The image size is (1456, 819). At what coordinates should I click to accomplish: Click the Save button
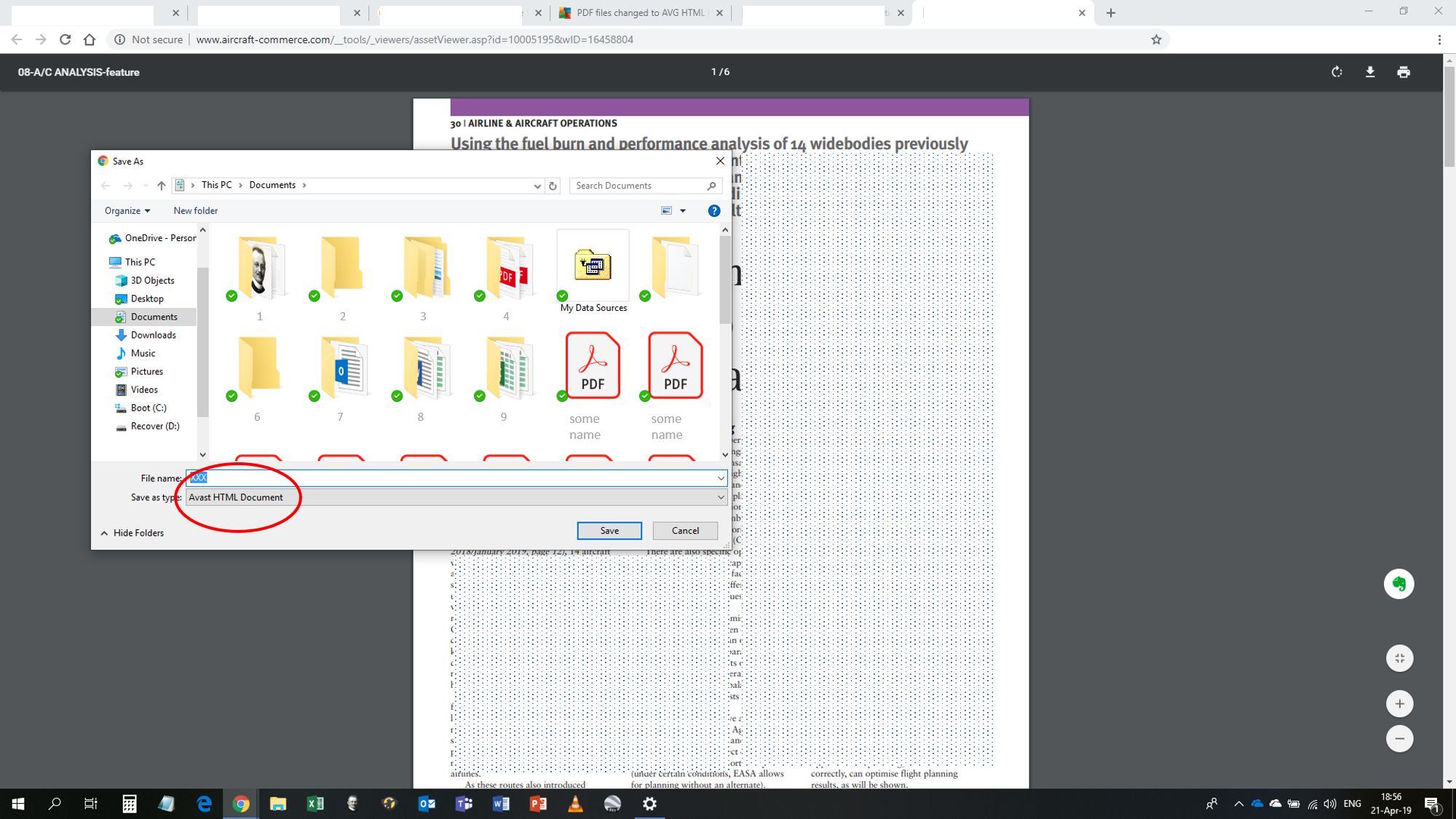609,531
